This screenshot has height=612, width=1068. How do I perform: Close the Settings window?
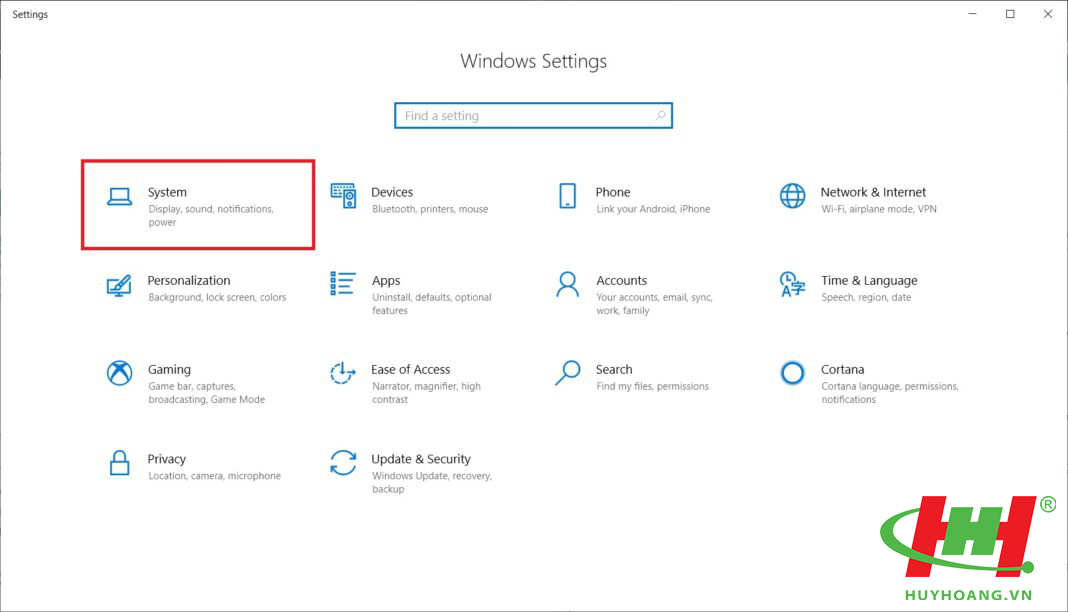click(1048, 14)
